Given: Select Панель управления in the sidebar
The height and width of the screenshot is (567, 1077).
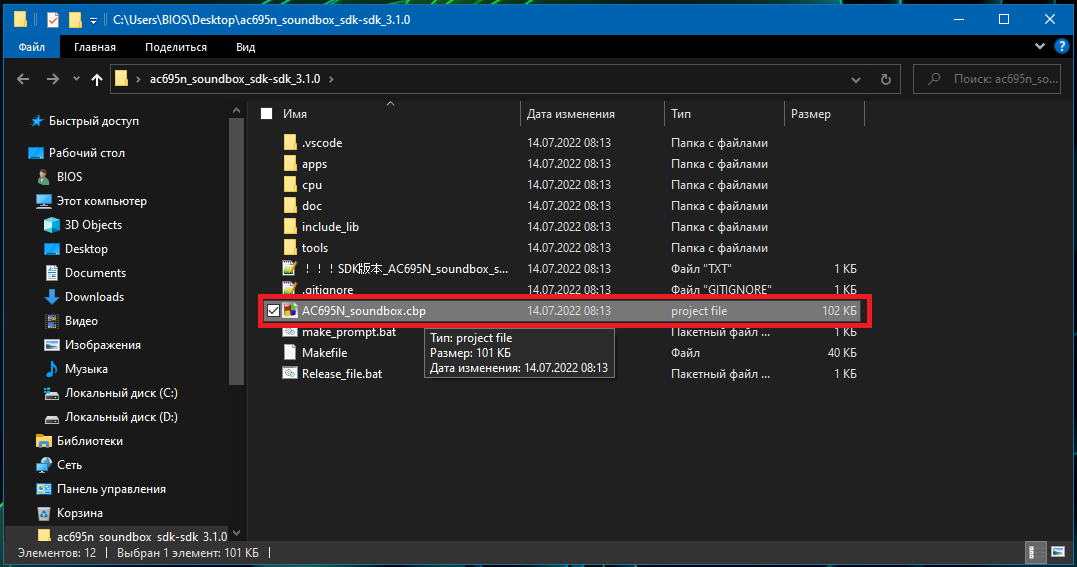Looking at the screenshot, I should (x=111, y=489).
